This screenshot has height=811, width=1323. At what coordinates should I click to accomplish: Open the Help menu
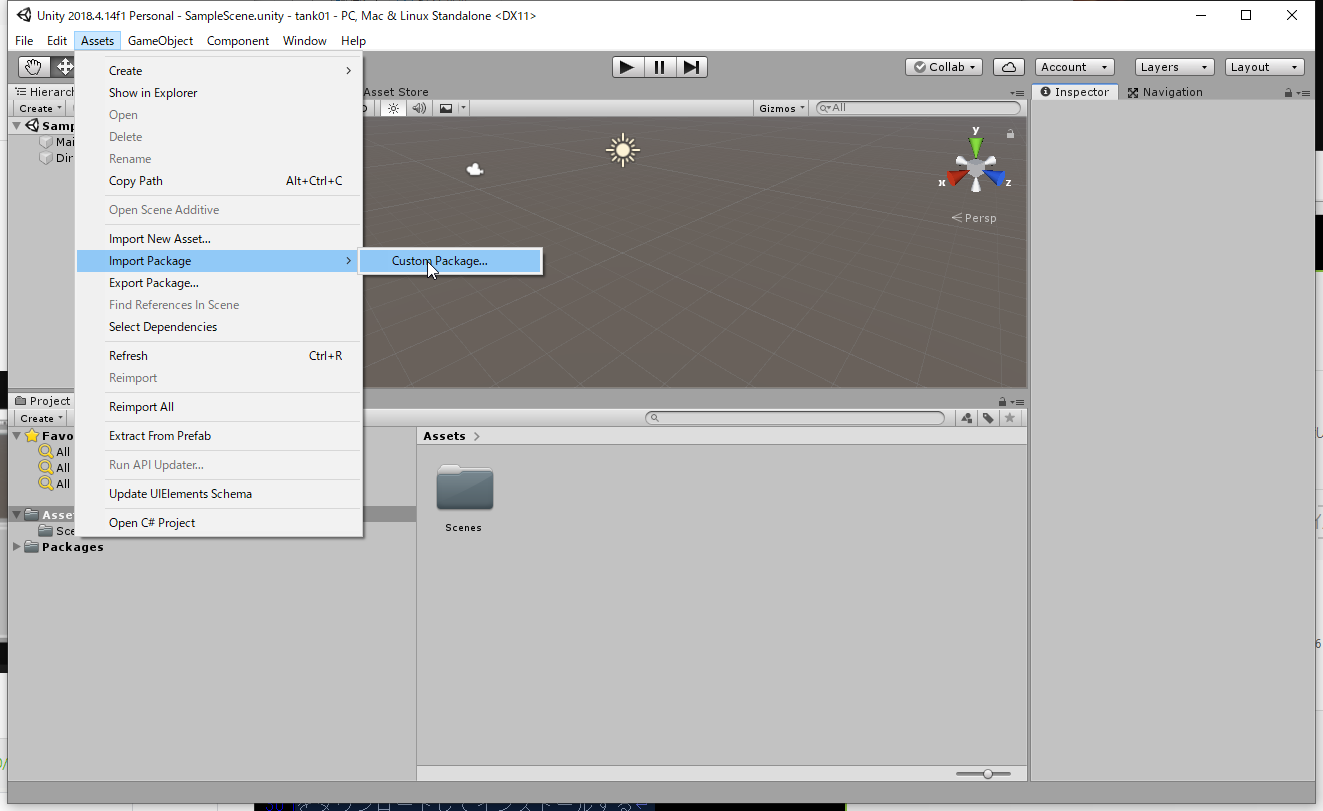click(x=353, y=41)
